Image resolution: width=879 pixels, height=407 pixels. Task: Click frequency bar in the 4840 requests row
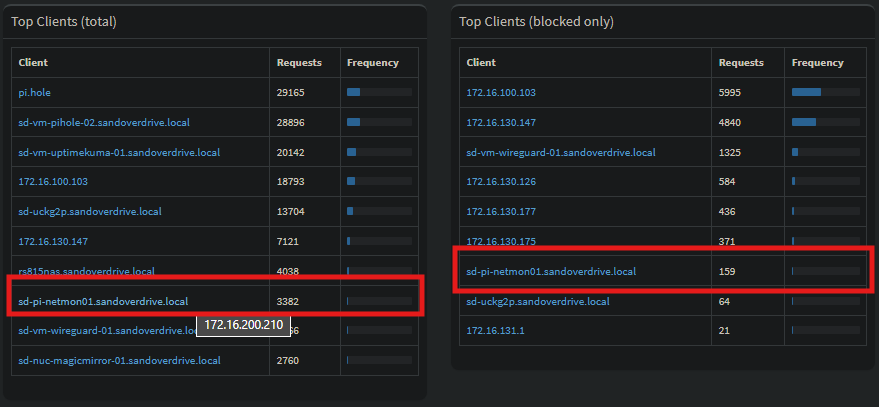click(x=826, y=122)
